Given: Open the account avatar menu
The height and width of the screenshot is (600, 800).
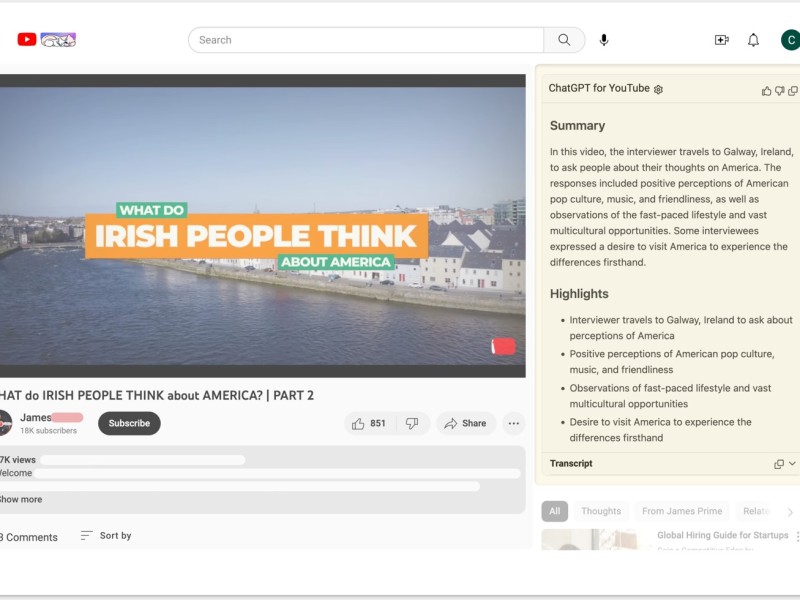Looking at the screenshot, I should (x=790, y=40).
